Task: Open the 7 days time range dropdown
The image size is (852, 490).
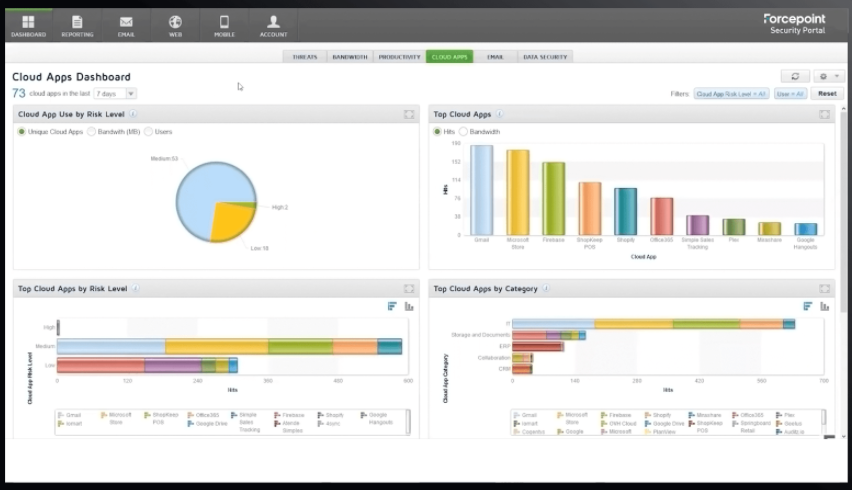Action: 115,93
